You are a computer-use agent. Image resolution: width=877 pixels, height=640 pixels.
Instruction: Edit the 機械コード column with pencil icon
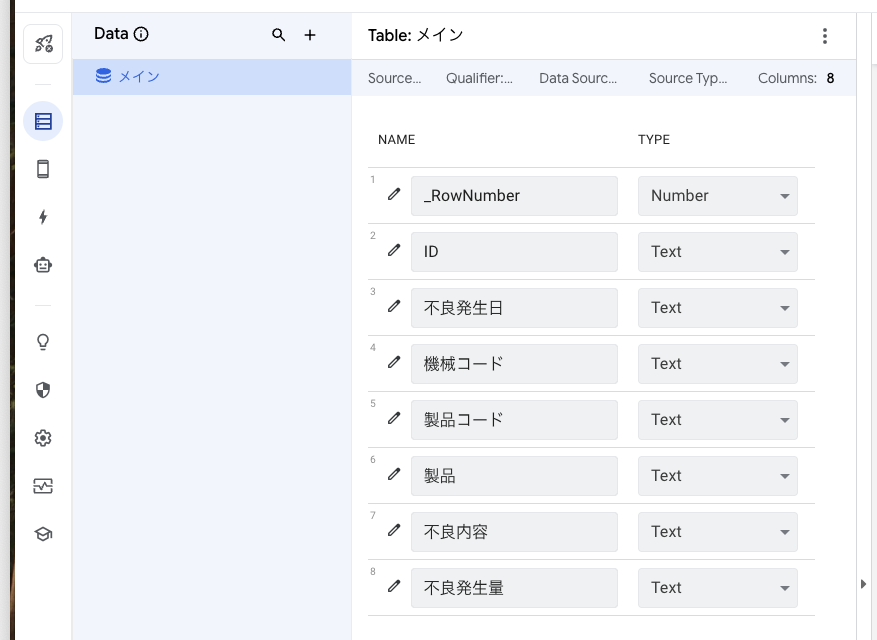(x=394, y=363)
